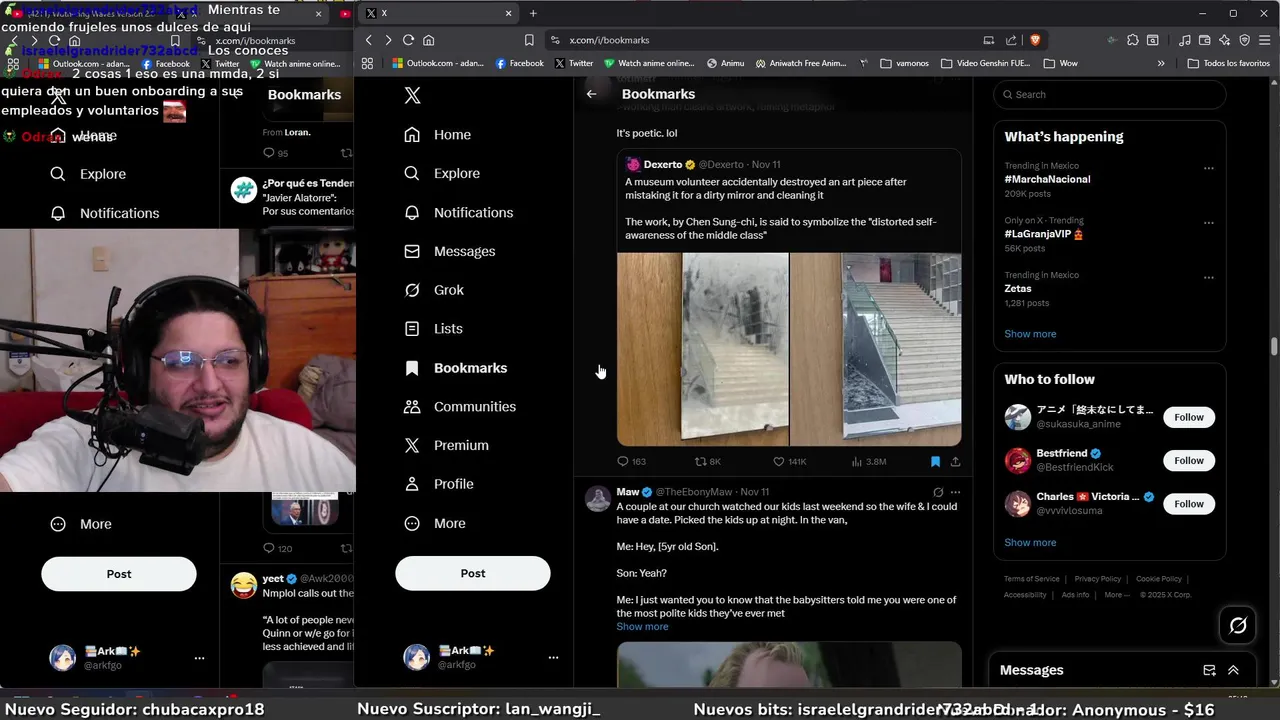The image size is (1280, 720).
Task: Expand the footer More link
Action: pos(1117,595)
